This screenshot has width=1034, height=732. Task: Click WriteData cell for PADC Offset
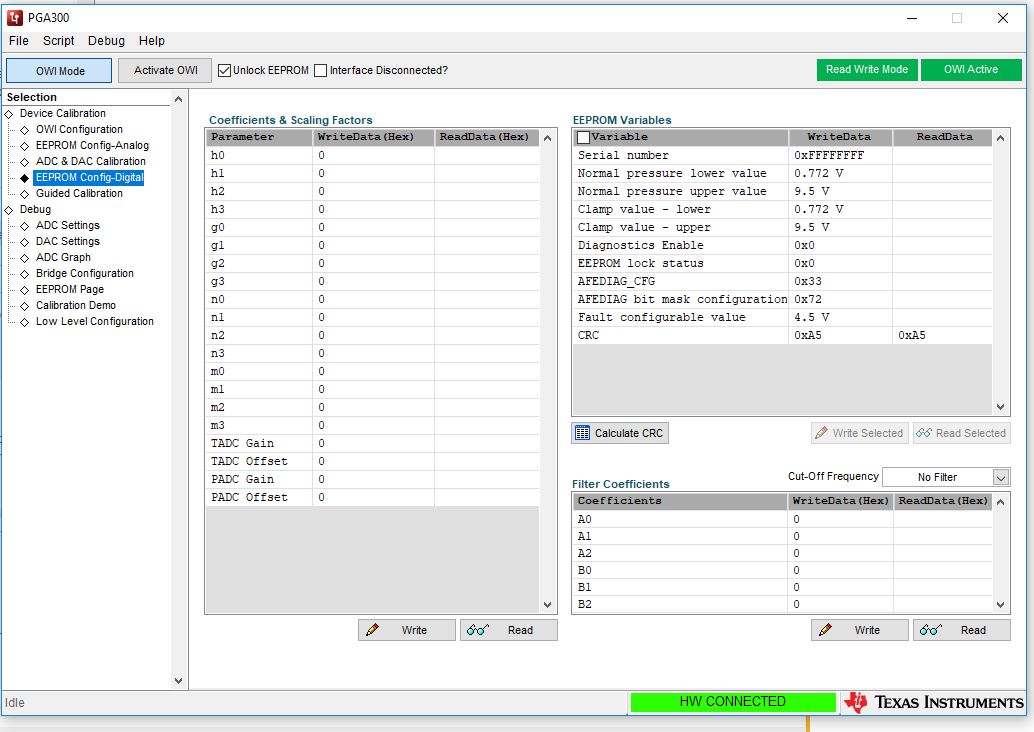(373, 498)
